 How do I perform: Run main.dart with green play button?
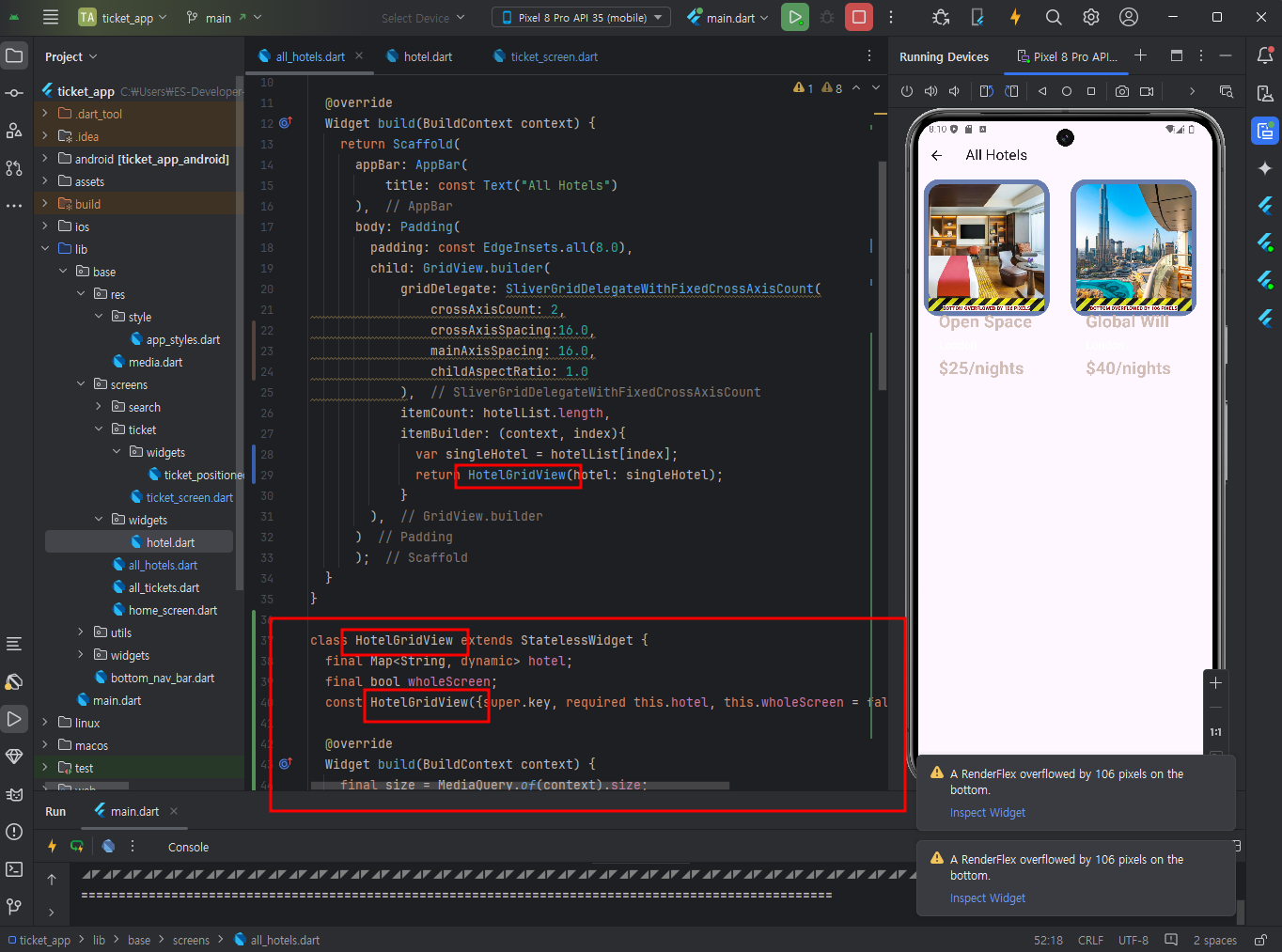795,17
